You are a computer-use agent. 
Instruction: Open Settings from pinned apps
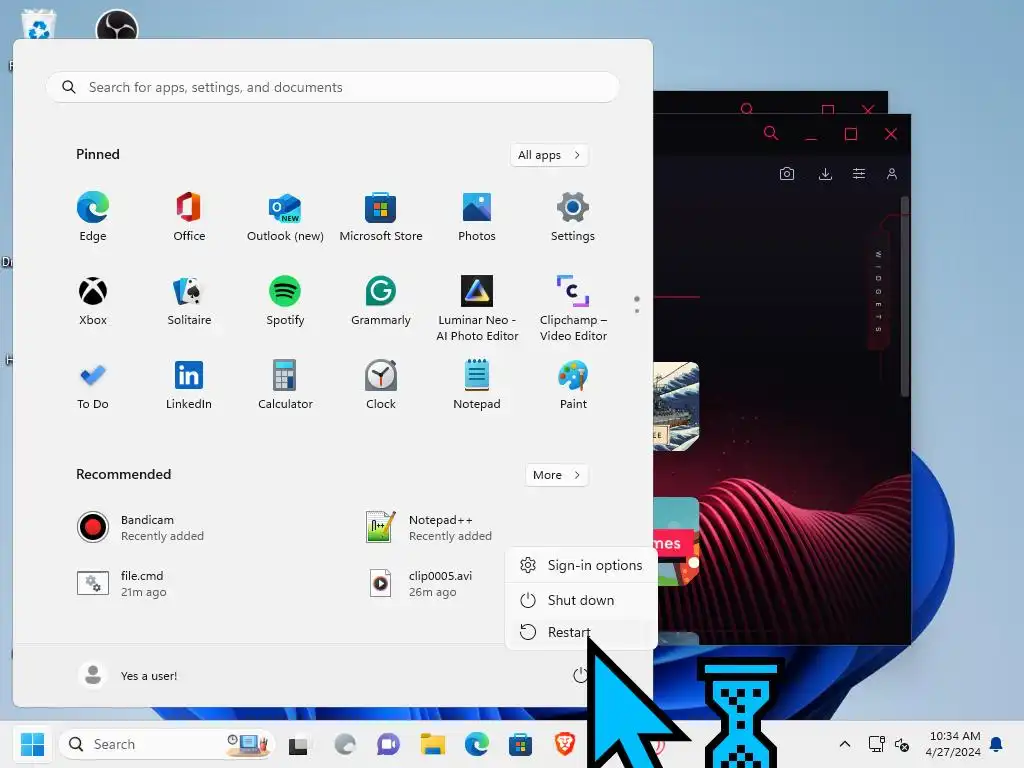pyautogui.click(x=573, y=217)
